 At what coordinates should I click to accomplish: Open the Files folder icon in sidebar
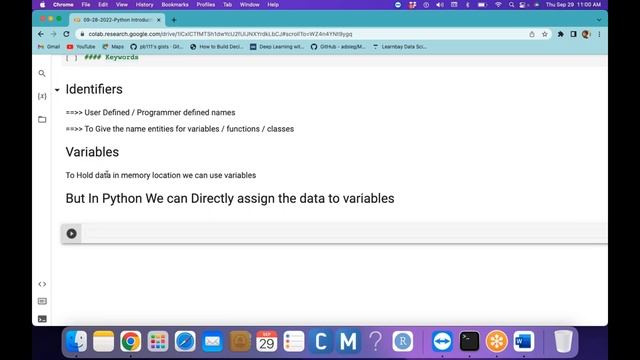pyautogui.click(x=42, y=120)
